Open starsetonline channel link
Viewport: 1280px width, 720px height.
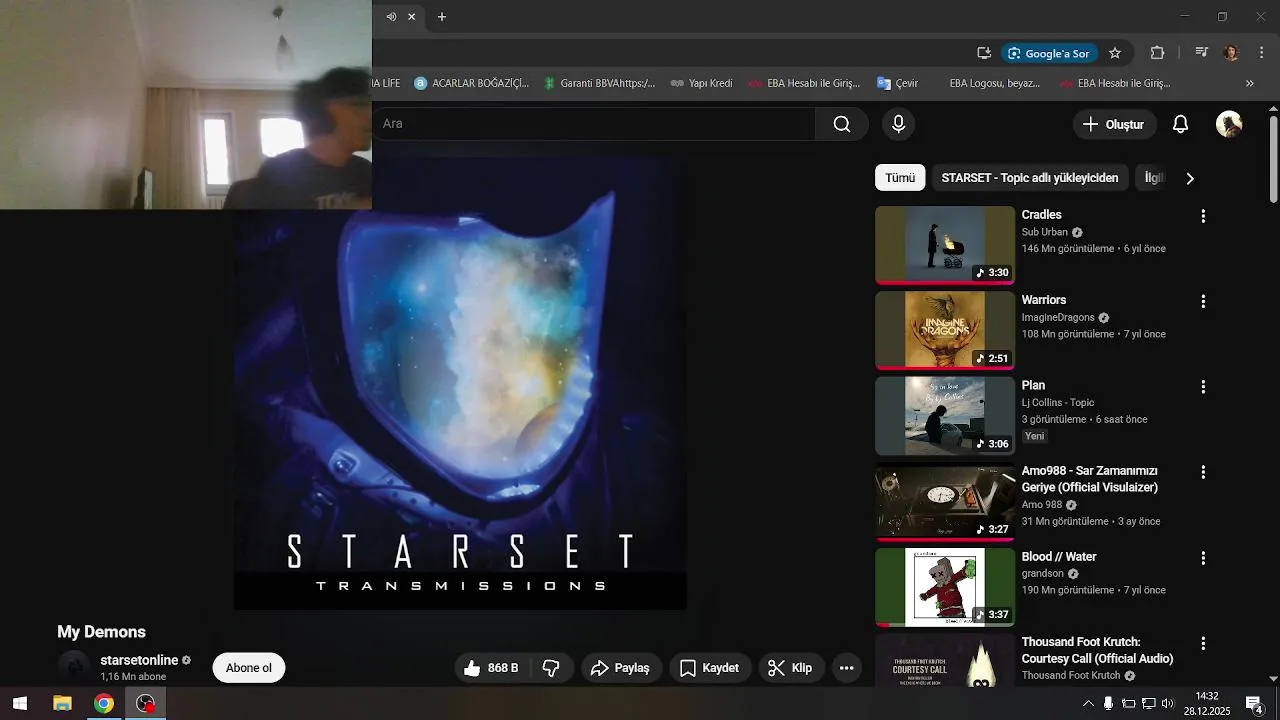pyautogui.click(x=139, y=660)
